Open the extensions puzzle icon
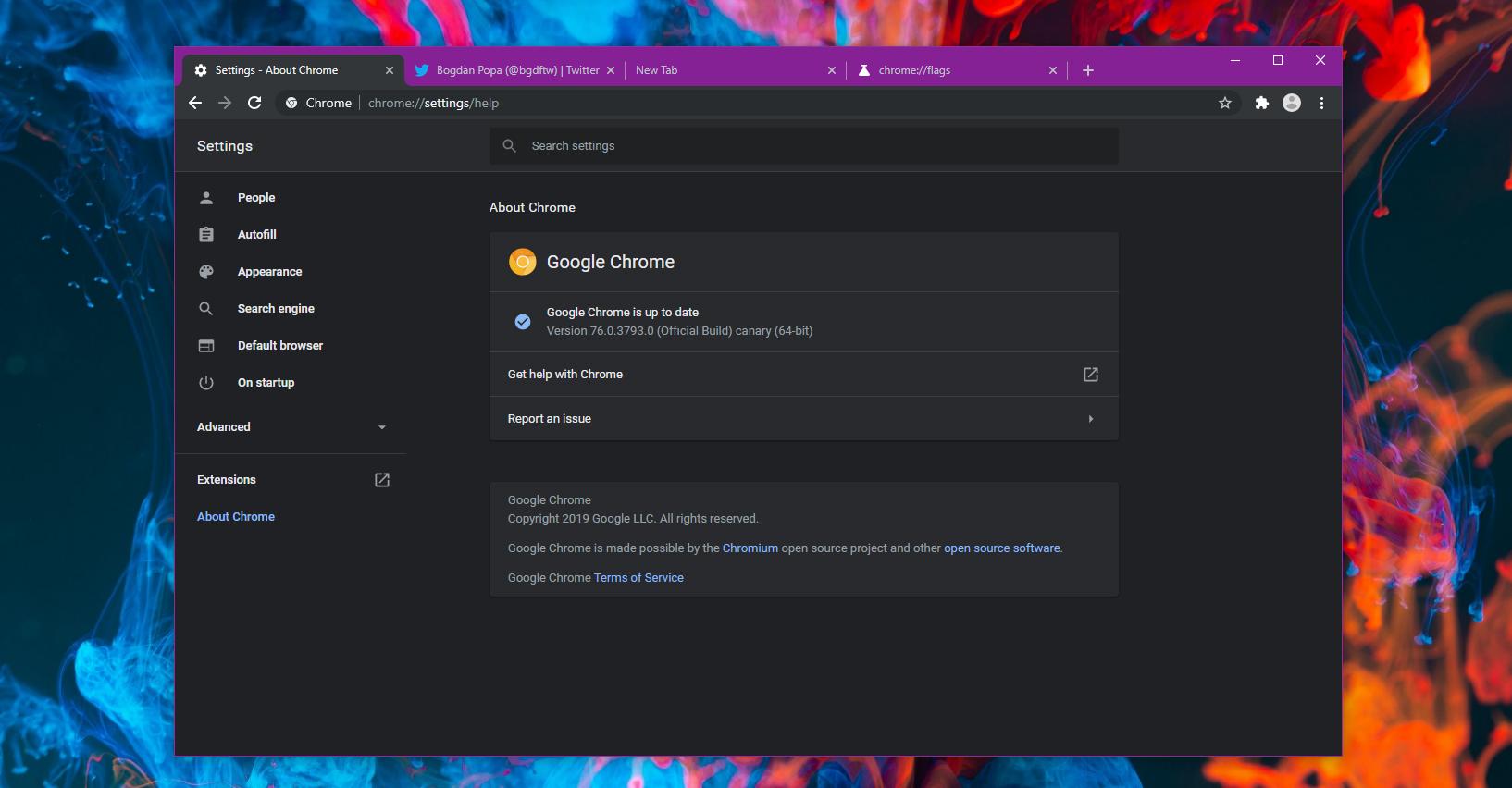The image size is (1512, 788). pyautogui.click(x=1262, y=103)
